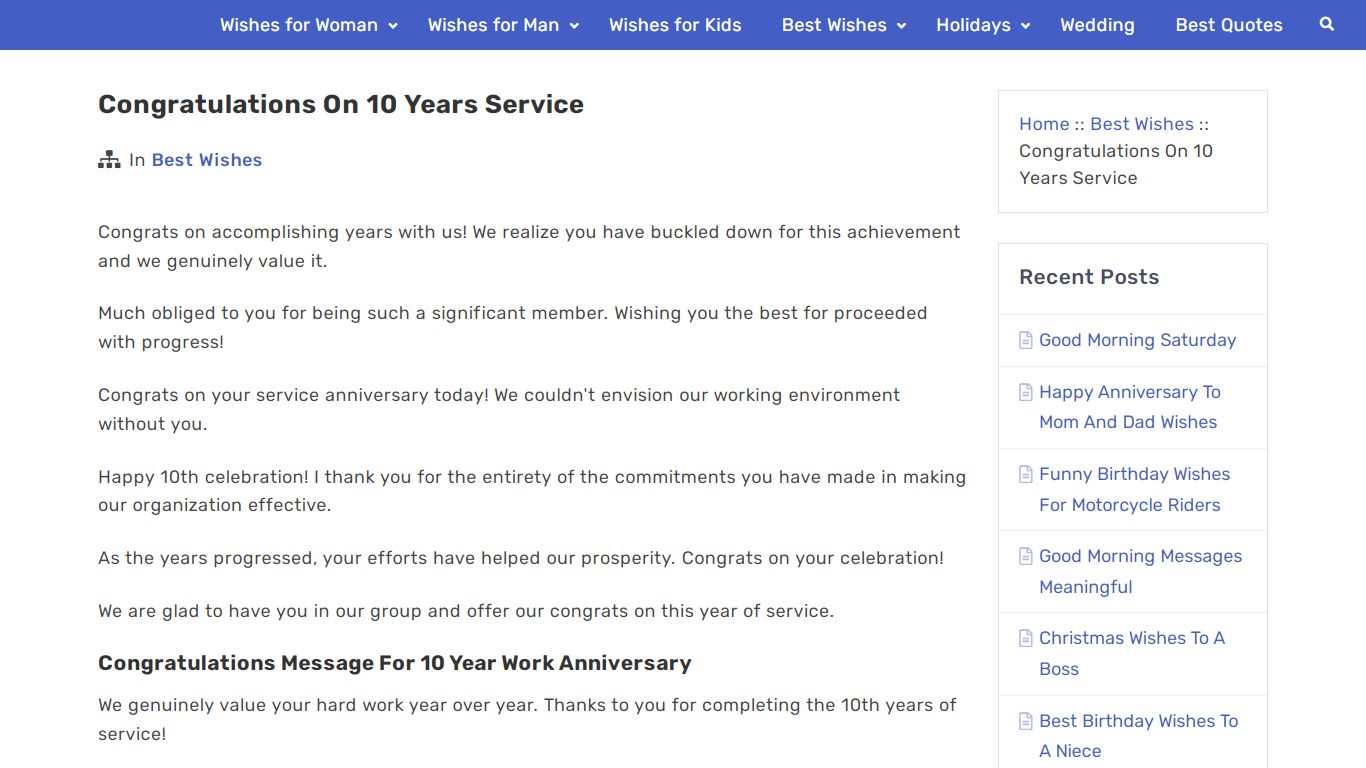Click the Congratulations On 10 Years Service heading
Screen dimensions: 1366x768
tap(341, 104)
